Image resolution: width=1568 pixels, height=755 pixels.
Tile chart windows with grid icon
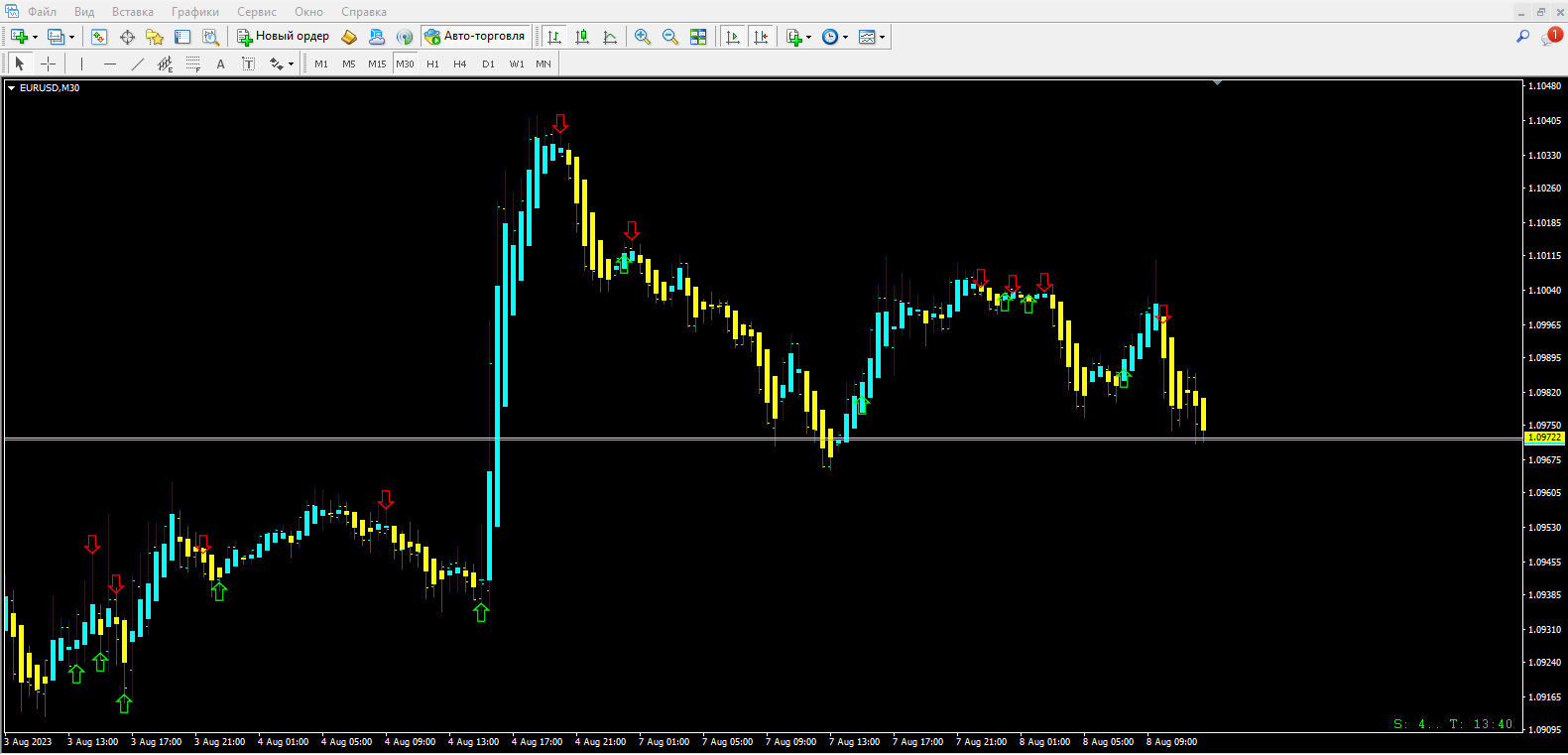click(698, 37)
